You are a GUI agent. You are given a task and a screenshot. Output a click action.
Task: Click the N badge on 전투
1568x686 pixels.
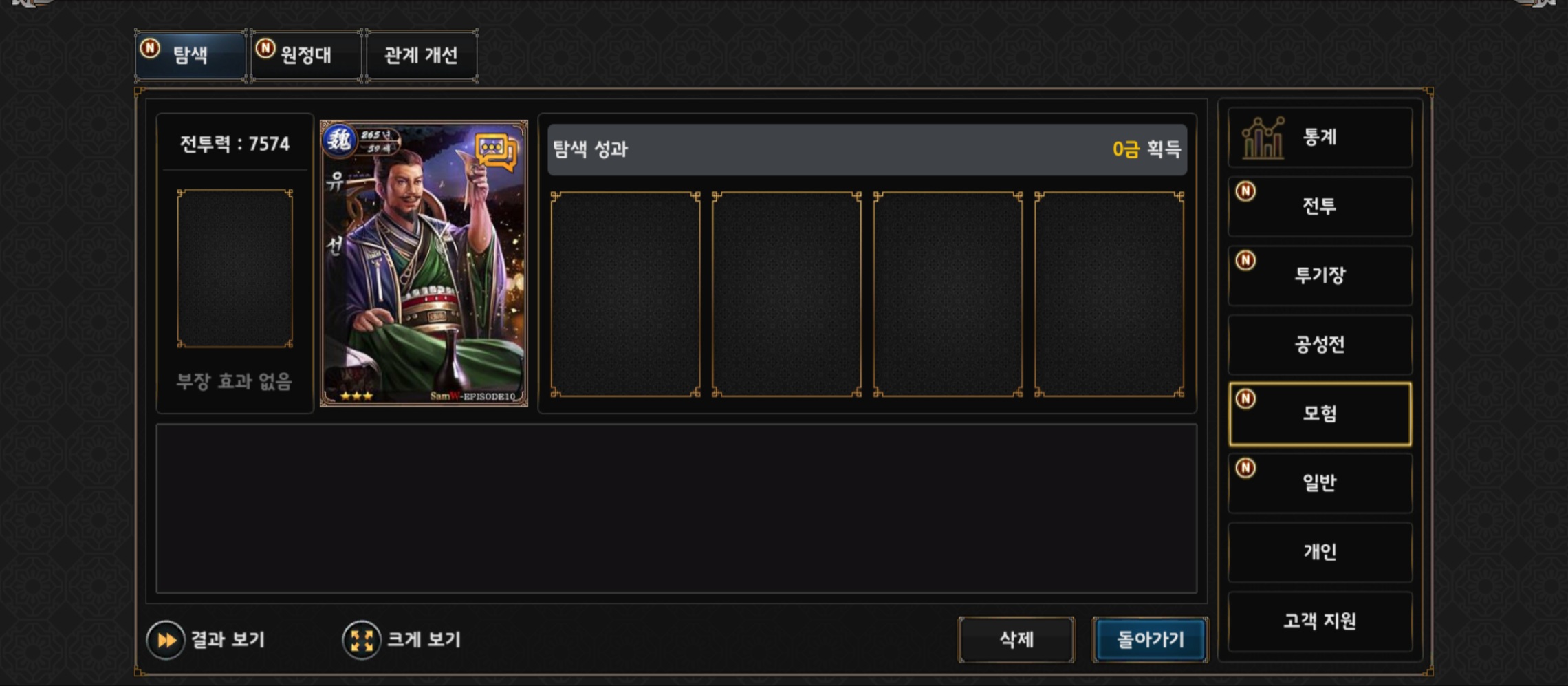click(x=1245, y=191)
